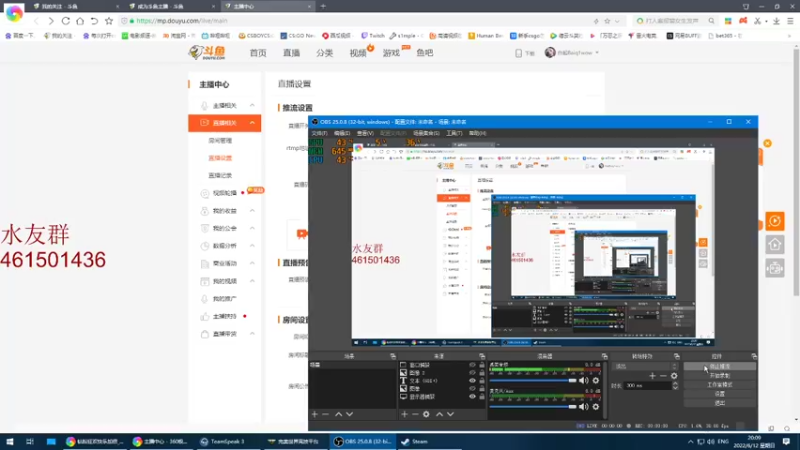Toggle visibility of the text source
The width and height of the screenshot is (800, 450).
472,381
